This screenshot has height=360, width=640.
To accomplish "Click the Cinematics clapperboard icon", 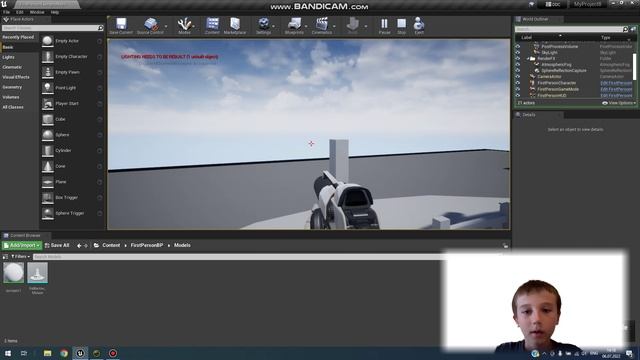I will click(x=322, y=24).
